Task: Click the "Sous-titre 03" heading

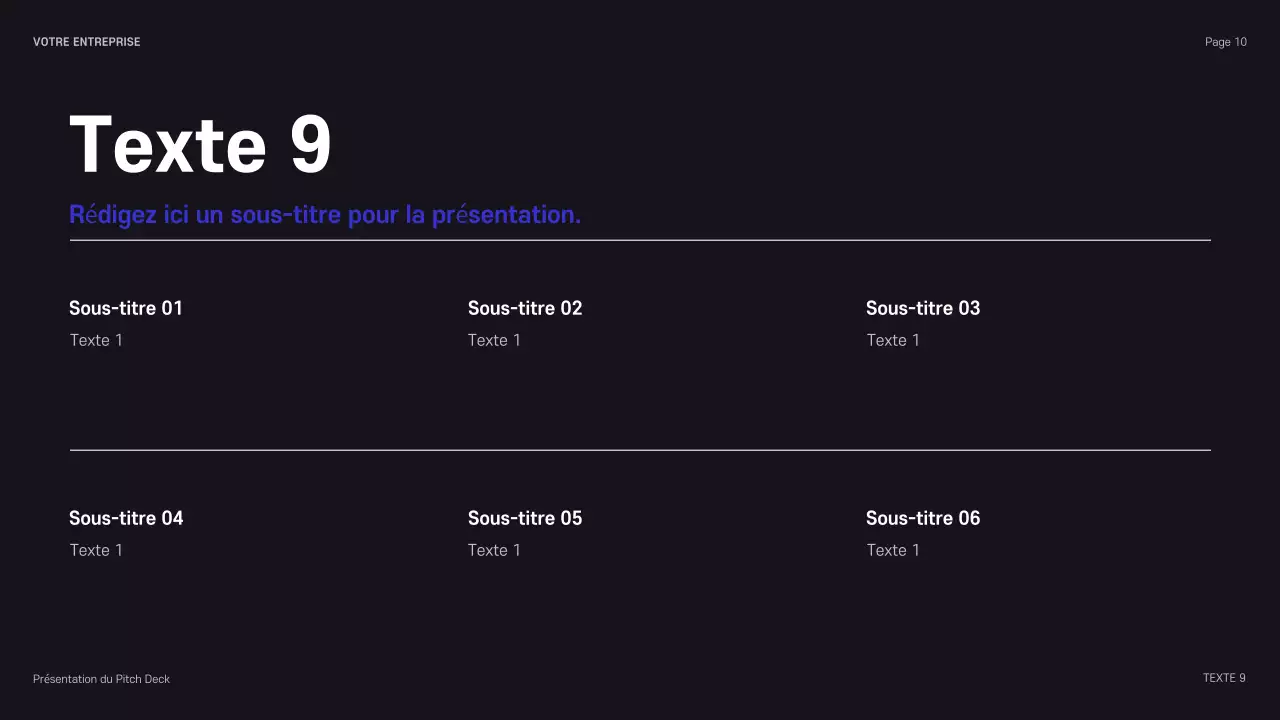Action: pyautogui.click(x=923, y=308)
